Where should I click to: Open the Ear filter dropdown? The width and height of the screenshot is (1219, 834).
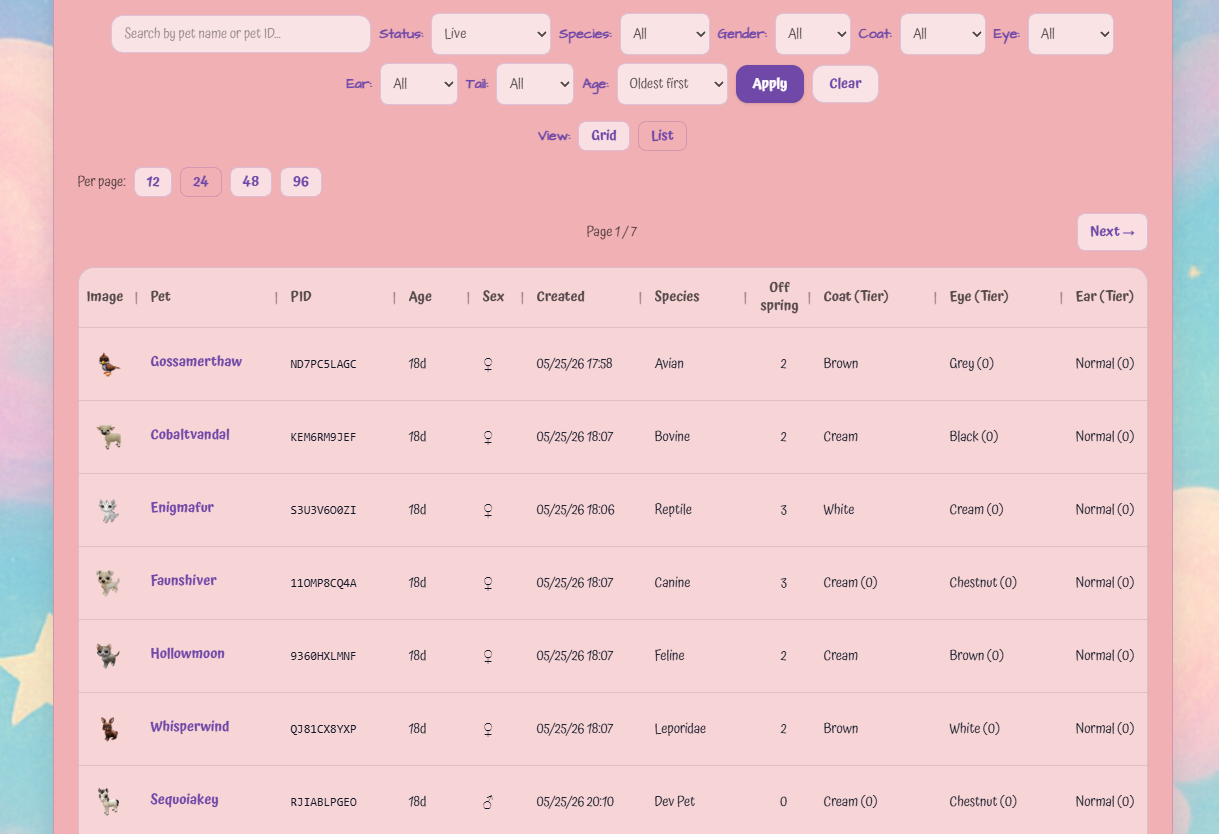[419, 84]
